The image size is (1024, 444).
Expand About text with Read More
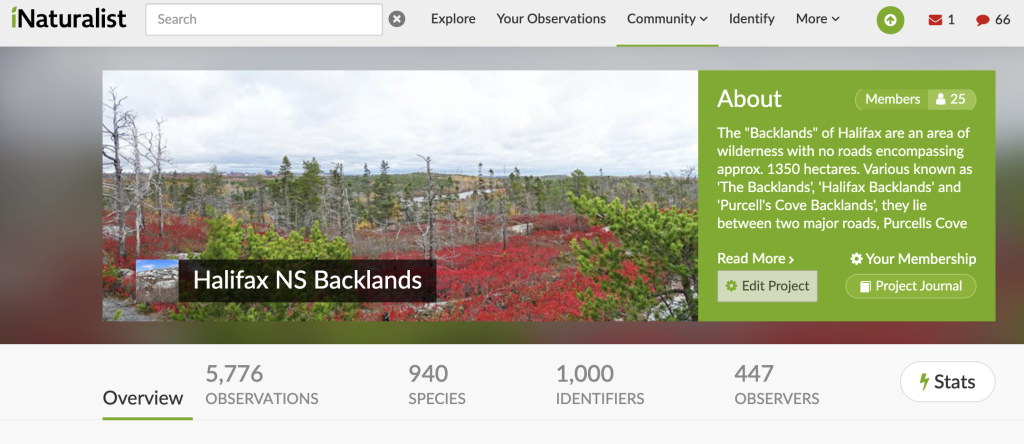[x=755, y=259]
